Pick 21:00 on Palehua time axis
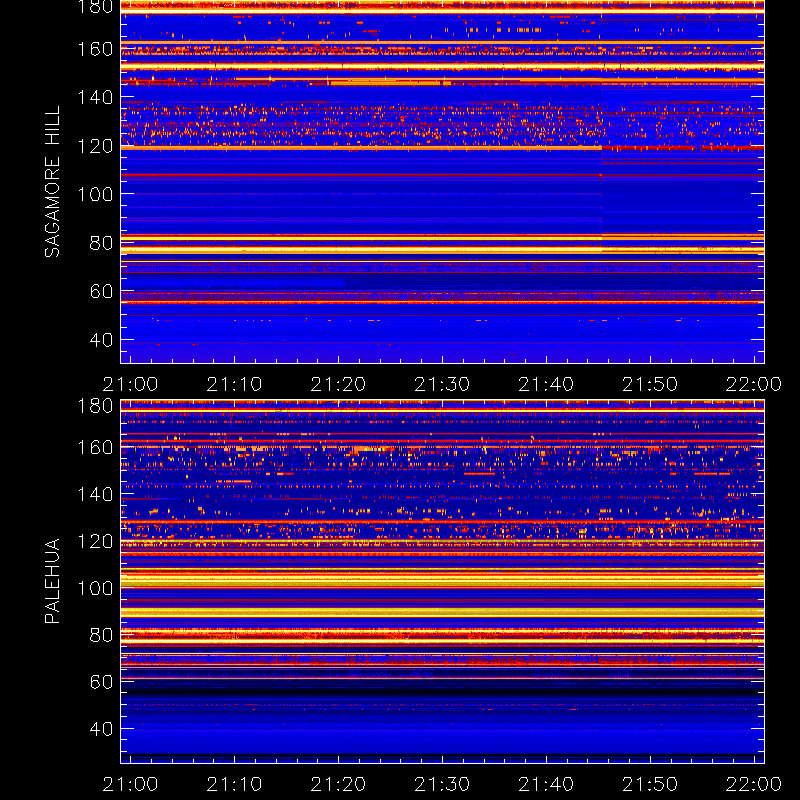Image resolution: width=800 pixels, height=800 pixels. (x=130, y=784)
